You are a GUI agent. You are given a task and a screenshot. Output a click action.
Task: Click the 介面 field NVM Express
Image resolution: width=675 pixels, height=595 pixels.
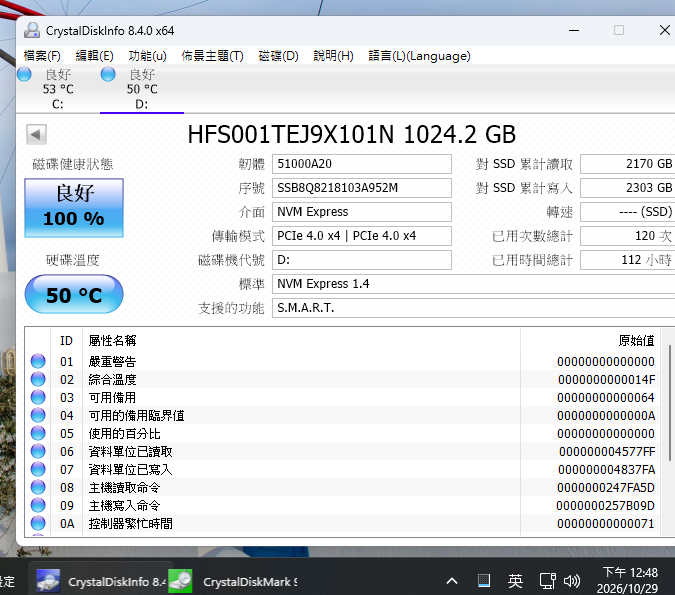(362, 212)
